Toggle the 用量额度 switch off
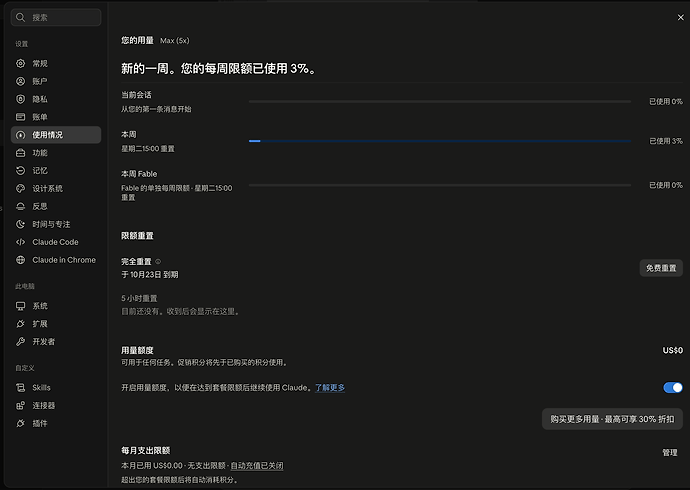The height and width of the screenshot is (490, 690). coord(673,388)
